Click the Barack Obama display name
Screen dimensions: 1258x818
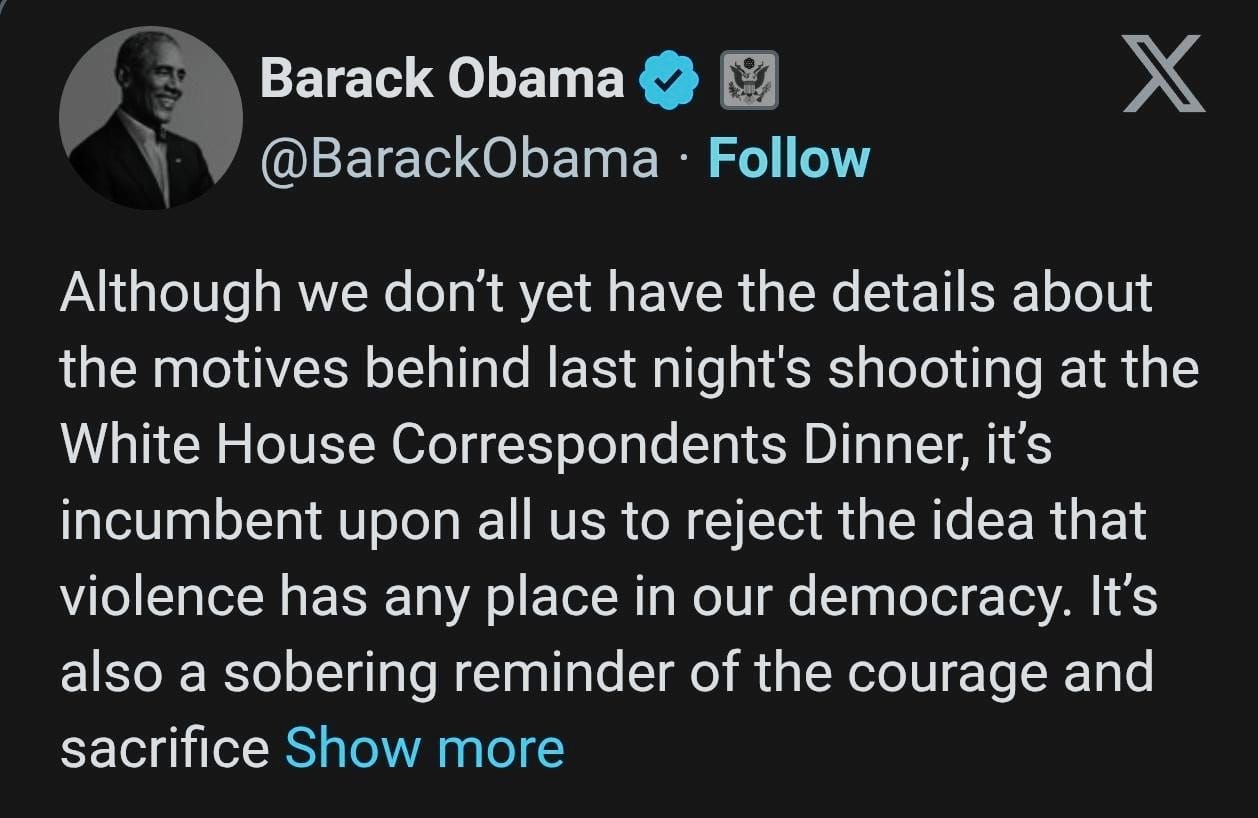click(441, 78)
